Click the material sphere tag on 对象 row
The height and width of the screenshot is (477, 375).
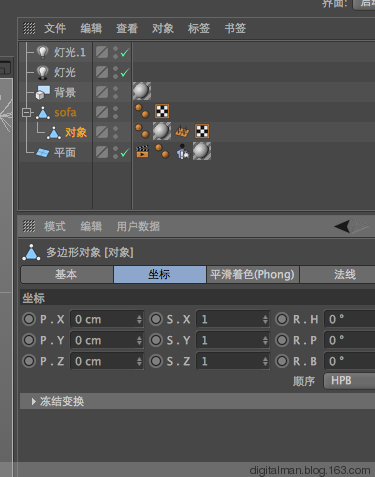point(162,131)
